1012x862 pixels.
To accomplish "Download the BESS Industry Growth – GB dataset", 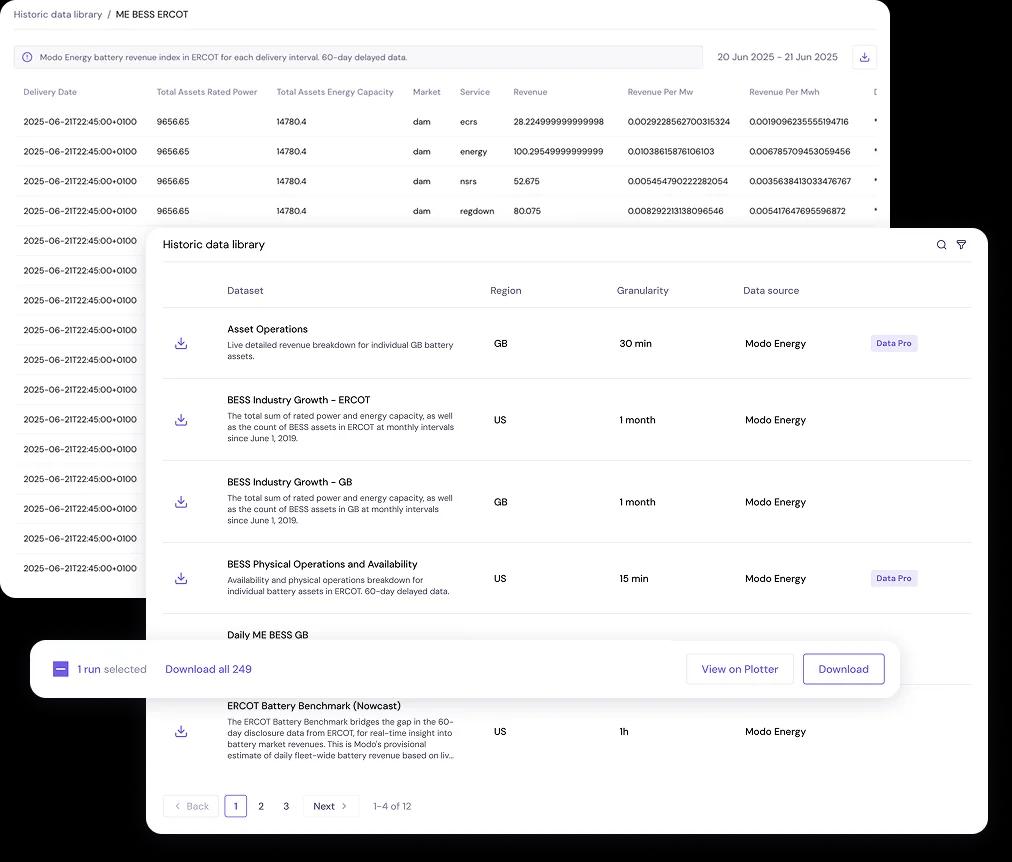I will click(181, 502).
